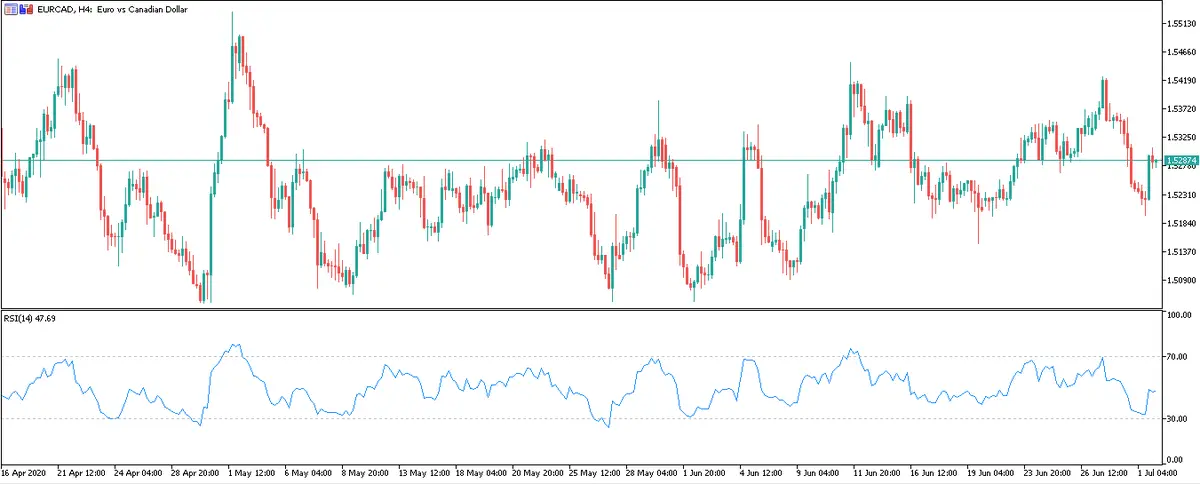Click the RSI 30.00 level label
Screen dimensions: 1200x484
[1179, 418]
